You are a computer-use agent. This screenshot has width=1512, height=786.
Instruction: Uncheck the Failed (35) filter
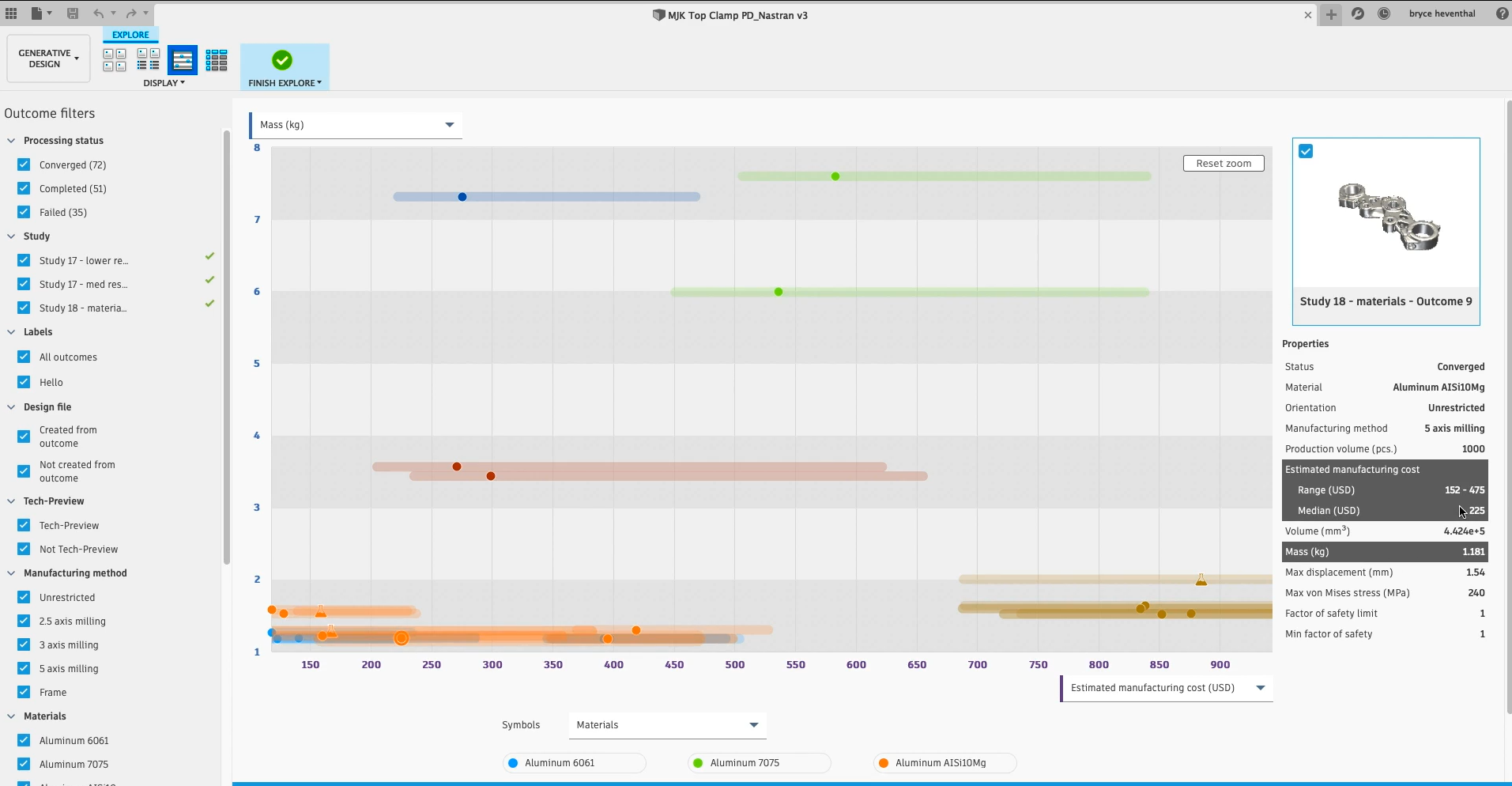click(24, 212)
